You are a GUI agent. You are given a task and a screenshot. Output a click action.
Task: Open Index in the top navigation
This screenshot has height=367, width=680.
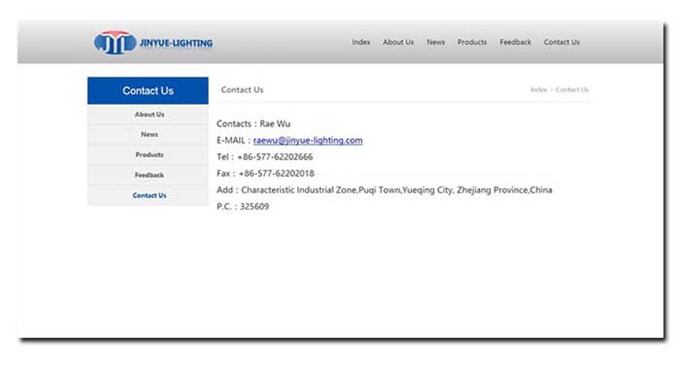(x=361, y=42)
